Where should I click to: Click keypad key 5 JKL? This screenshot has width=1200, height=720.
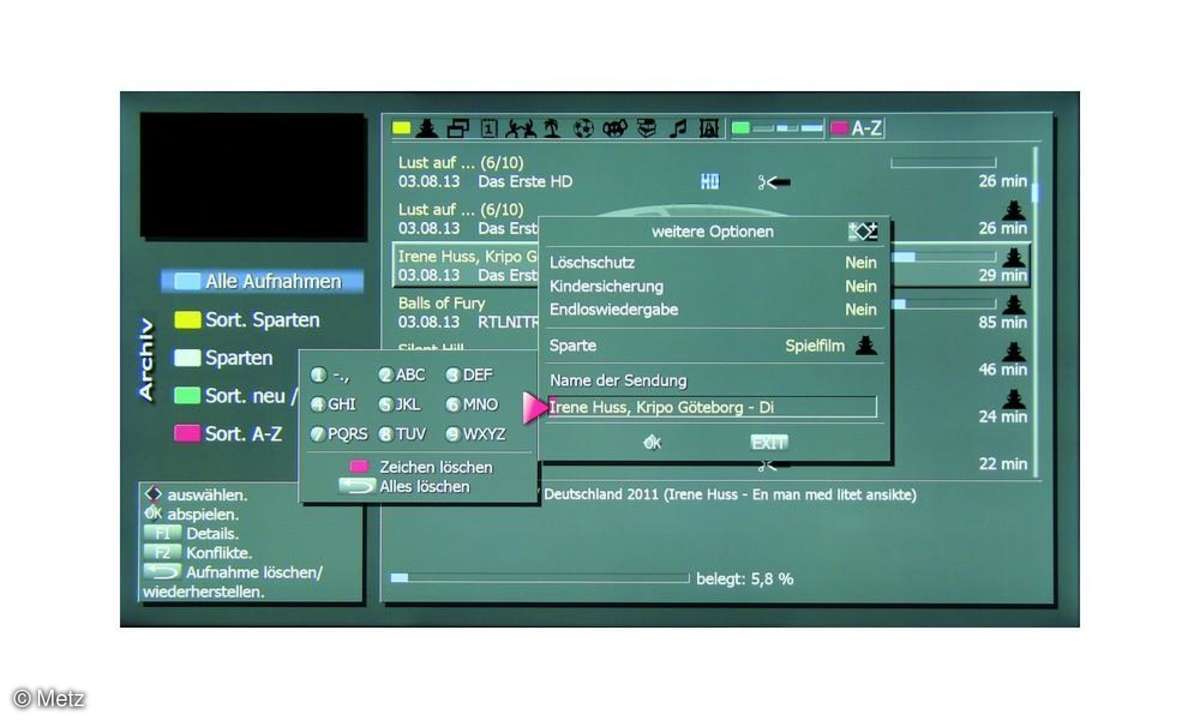[400, 405]
